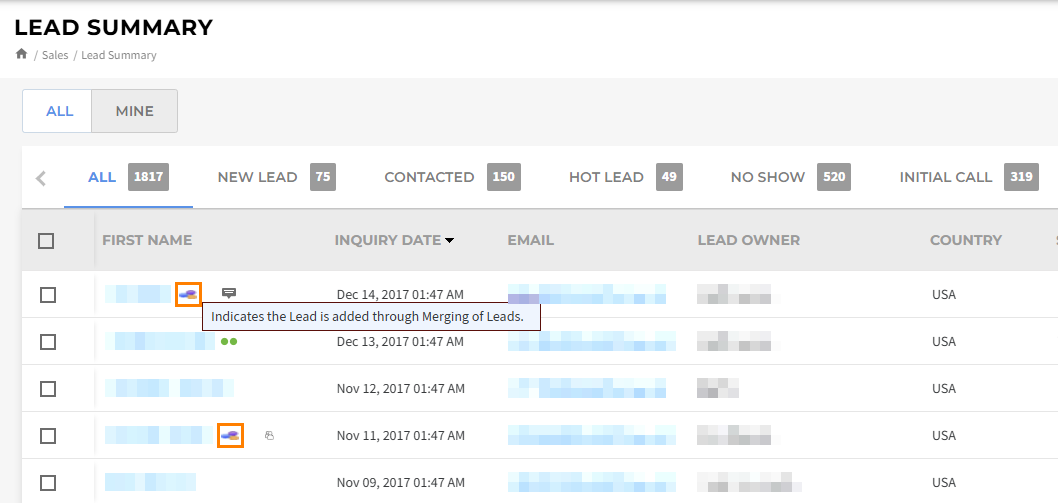
Task: Click email link in Nov 09 row
Action: coord(592,482)
